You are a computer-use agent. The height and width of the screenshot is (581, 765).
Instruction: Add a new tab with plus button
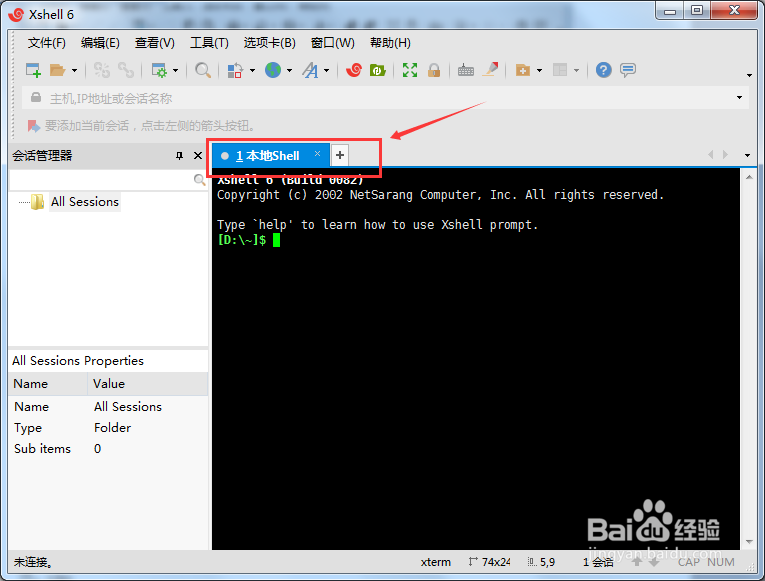click(x=340, y=155)
